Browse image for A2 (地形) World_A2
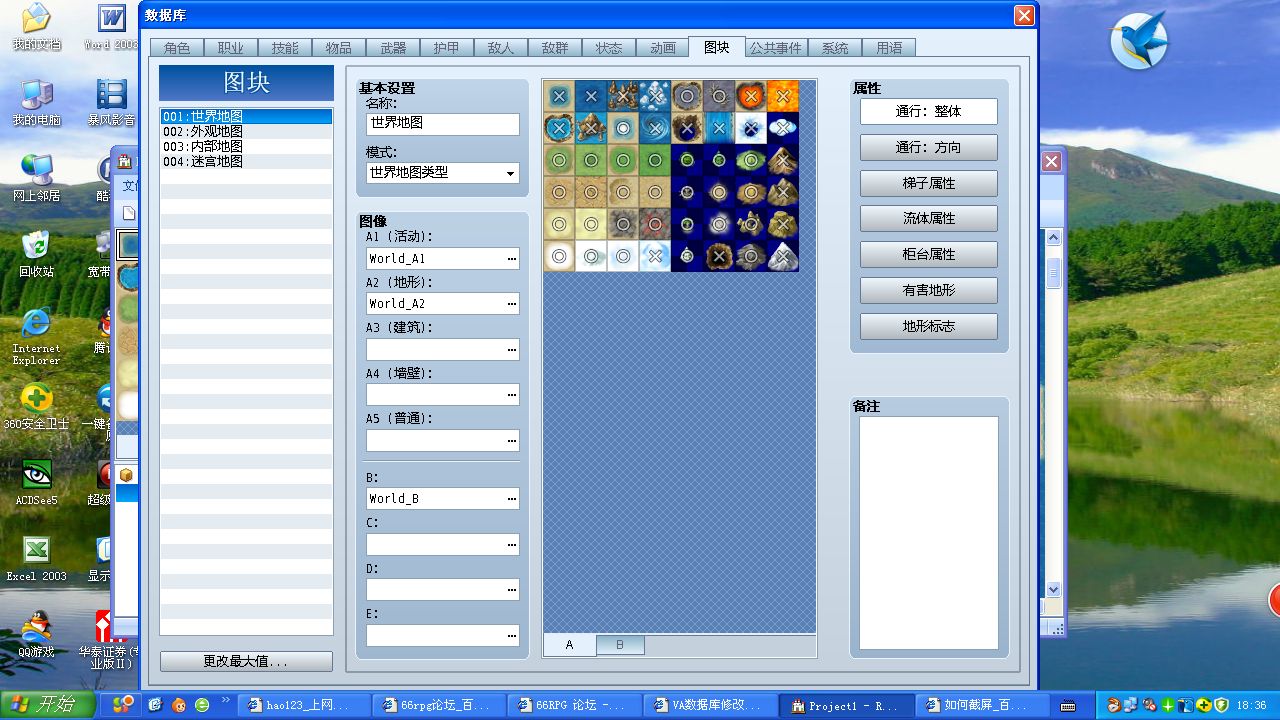 [x=512, y=303]
